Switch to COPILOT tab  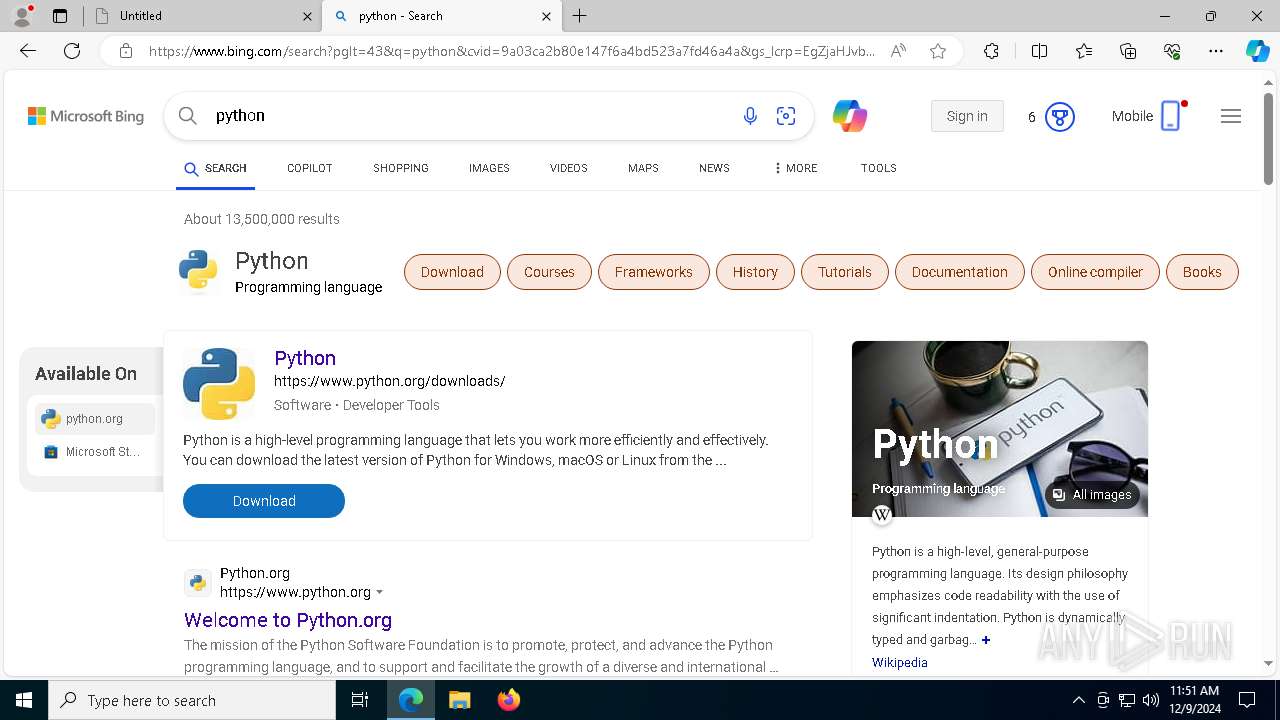click(x=310, y=168)
